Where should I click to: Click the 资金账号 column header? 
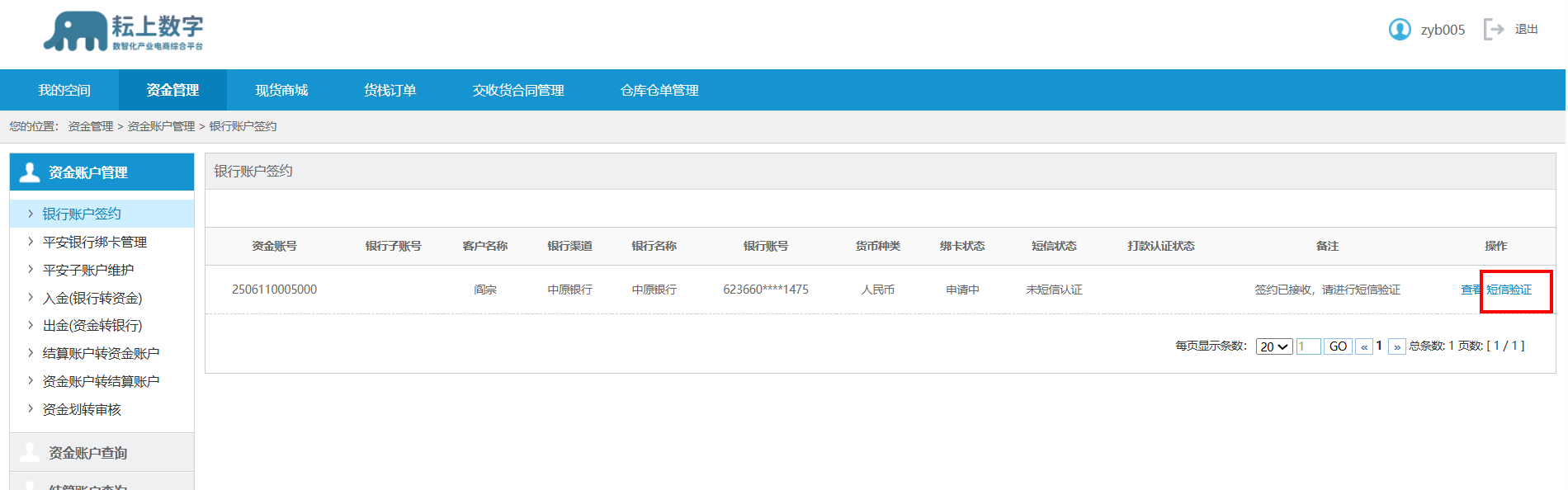[x=274, y=246]
